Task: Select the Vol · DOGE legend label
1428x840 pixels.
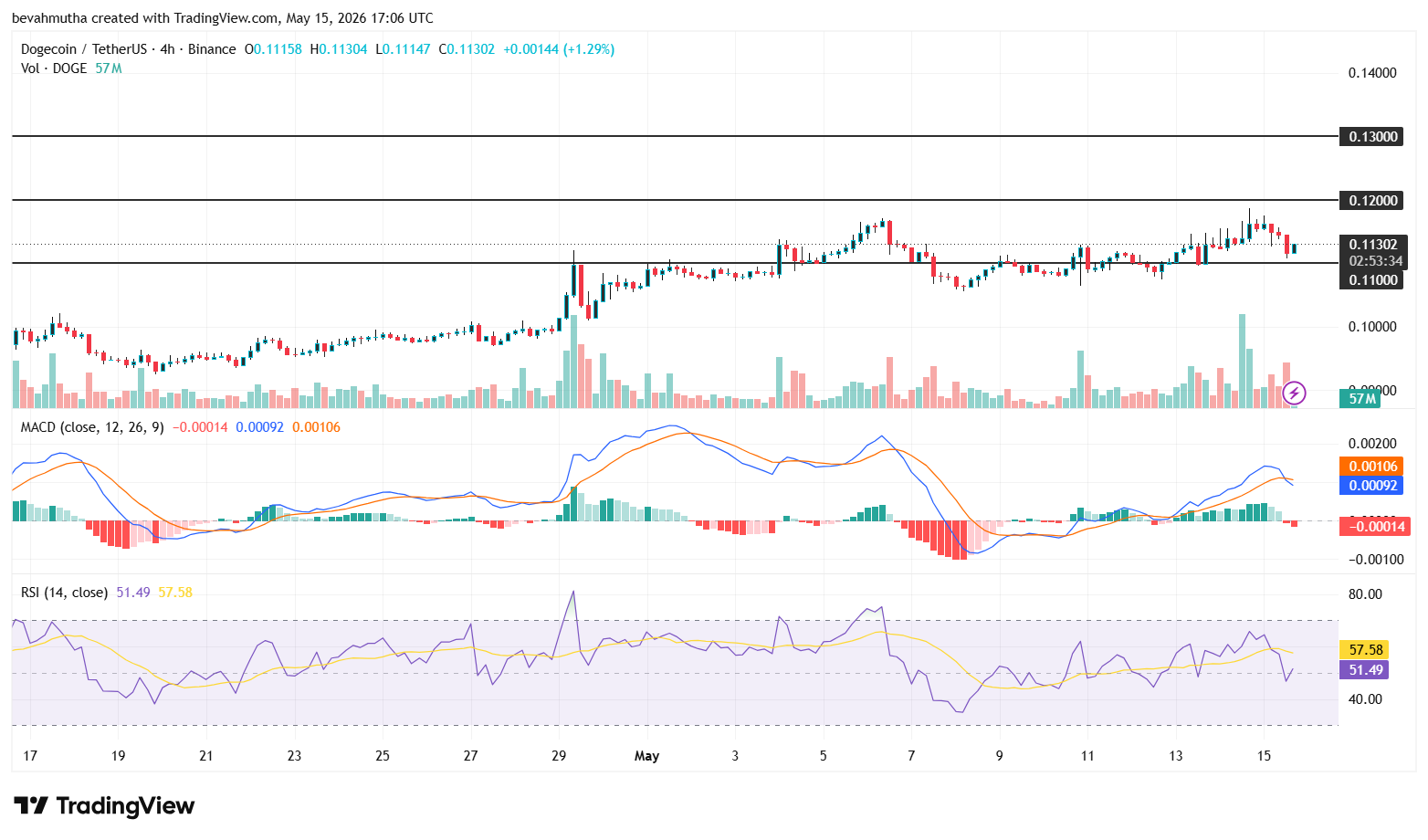Action: (x=54, y=68)
